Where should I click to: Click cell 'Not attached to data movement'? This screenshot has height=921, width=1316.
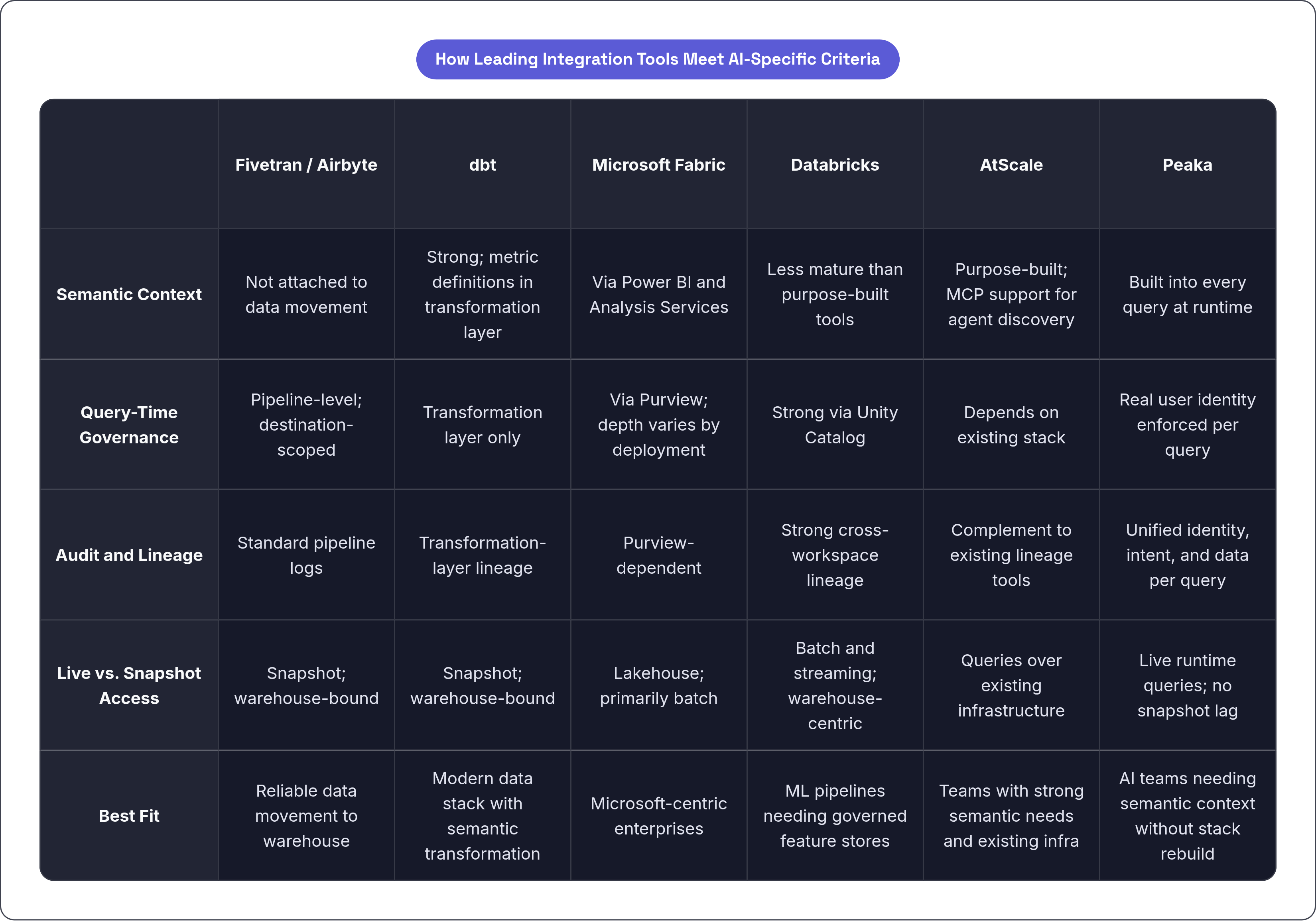pos(306,295)
